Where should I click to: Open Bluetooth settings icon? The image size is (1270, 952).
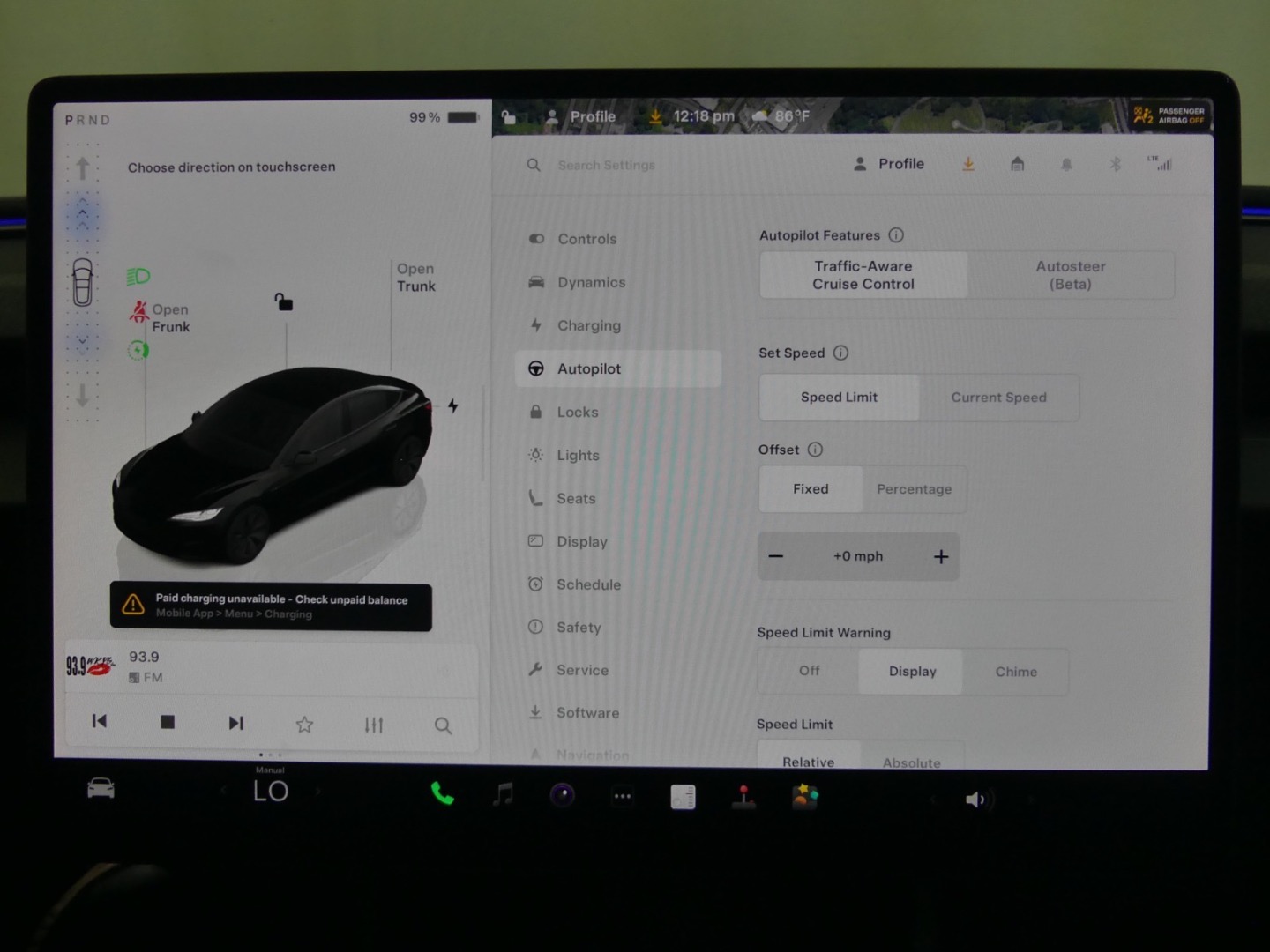point(1115,164)
